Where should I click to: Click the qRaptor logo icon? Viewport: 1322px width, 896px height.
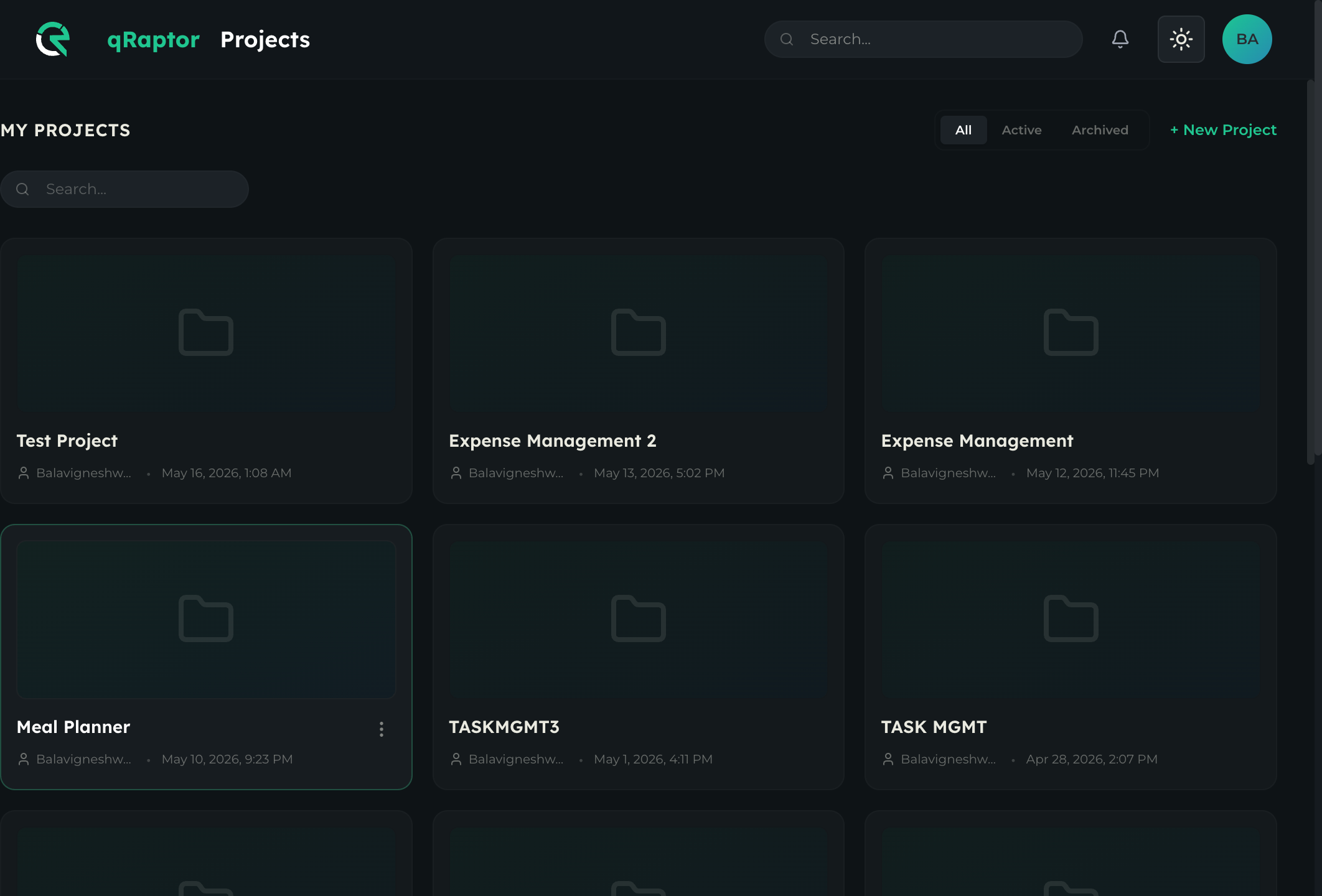52,39
